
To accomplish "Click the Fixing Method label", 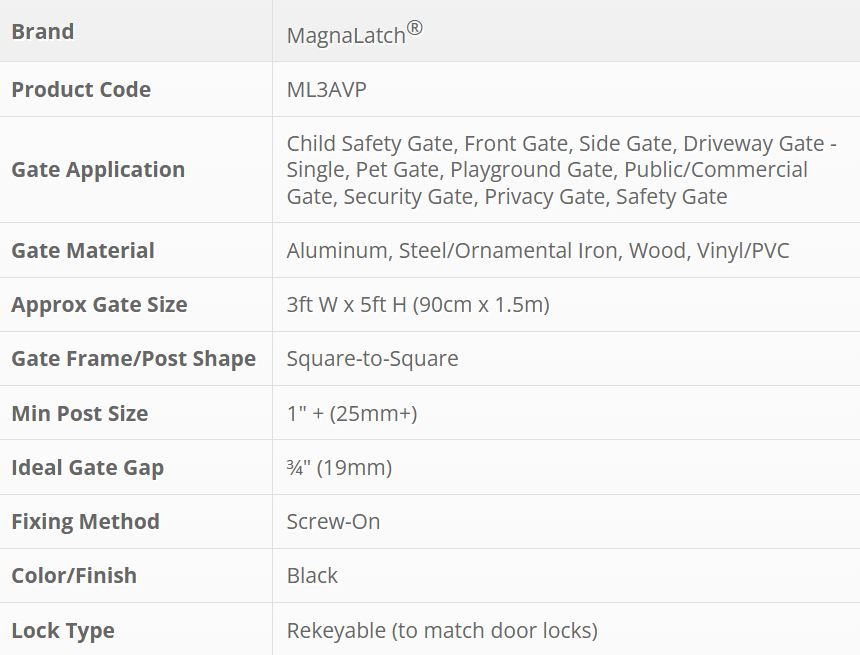I will click(x=85, y=522).
